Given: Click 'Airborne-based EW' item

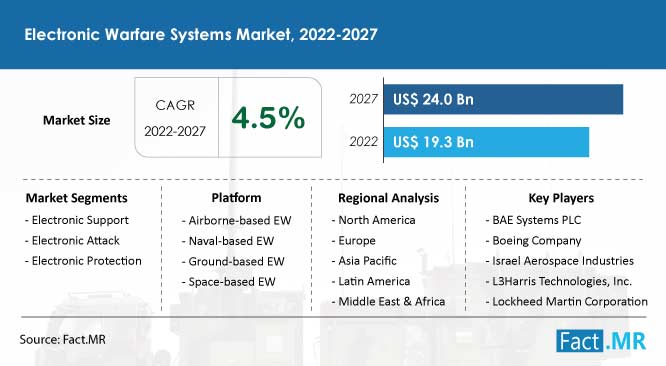Looking at the screenshot, I should point(240,220).
